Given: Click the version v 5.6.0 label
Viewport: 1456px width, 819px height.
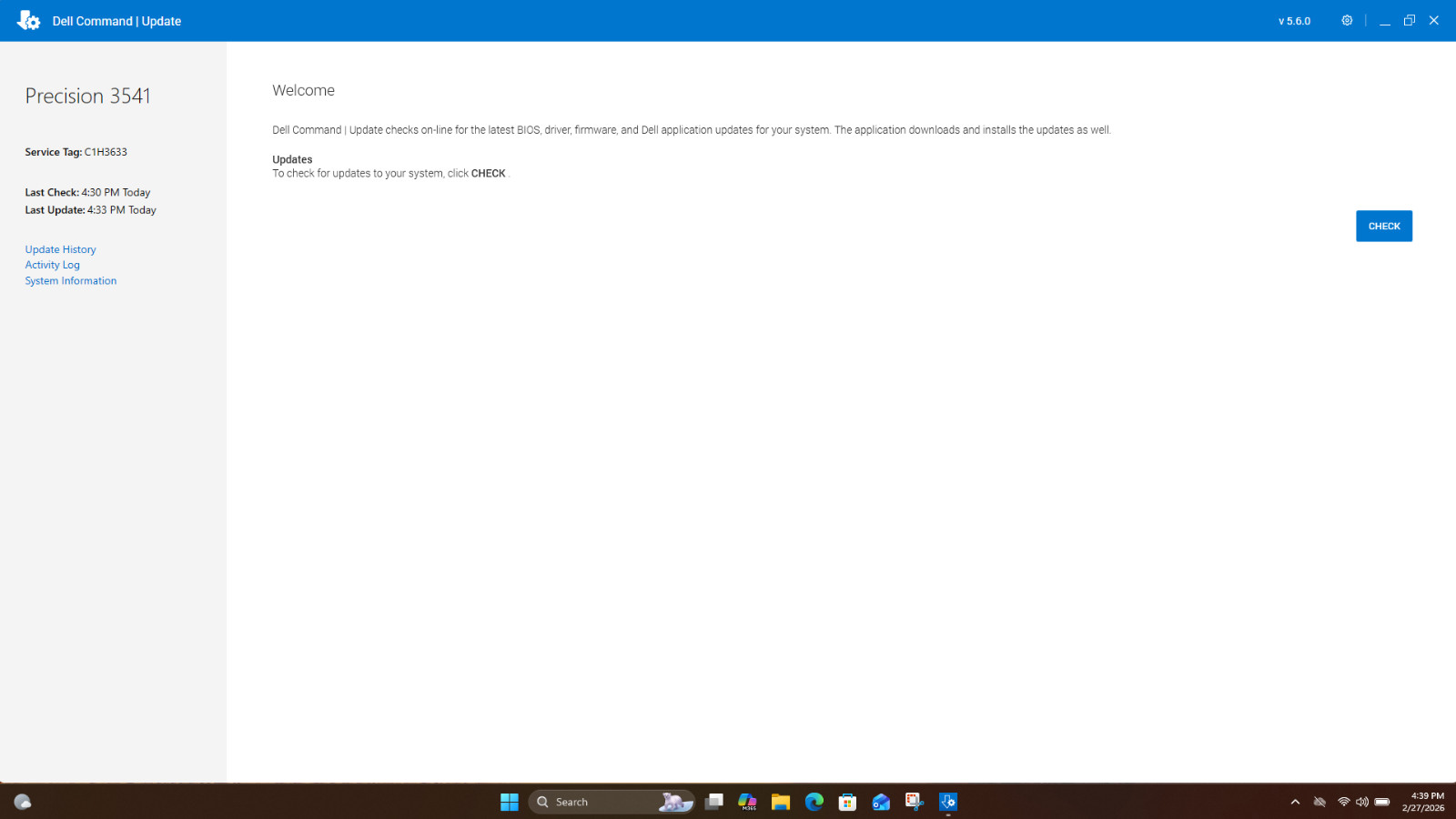Looking at the screenshot, I should click(1294, 21).
